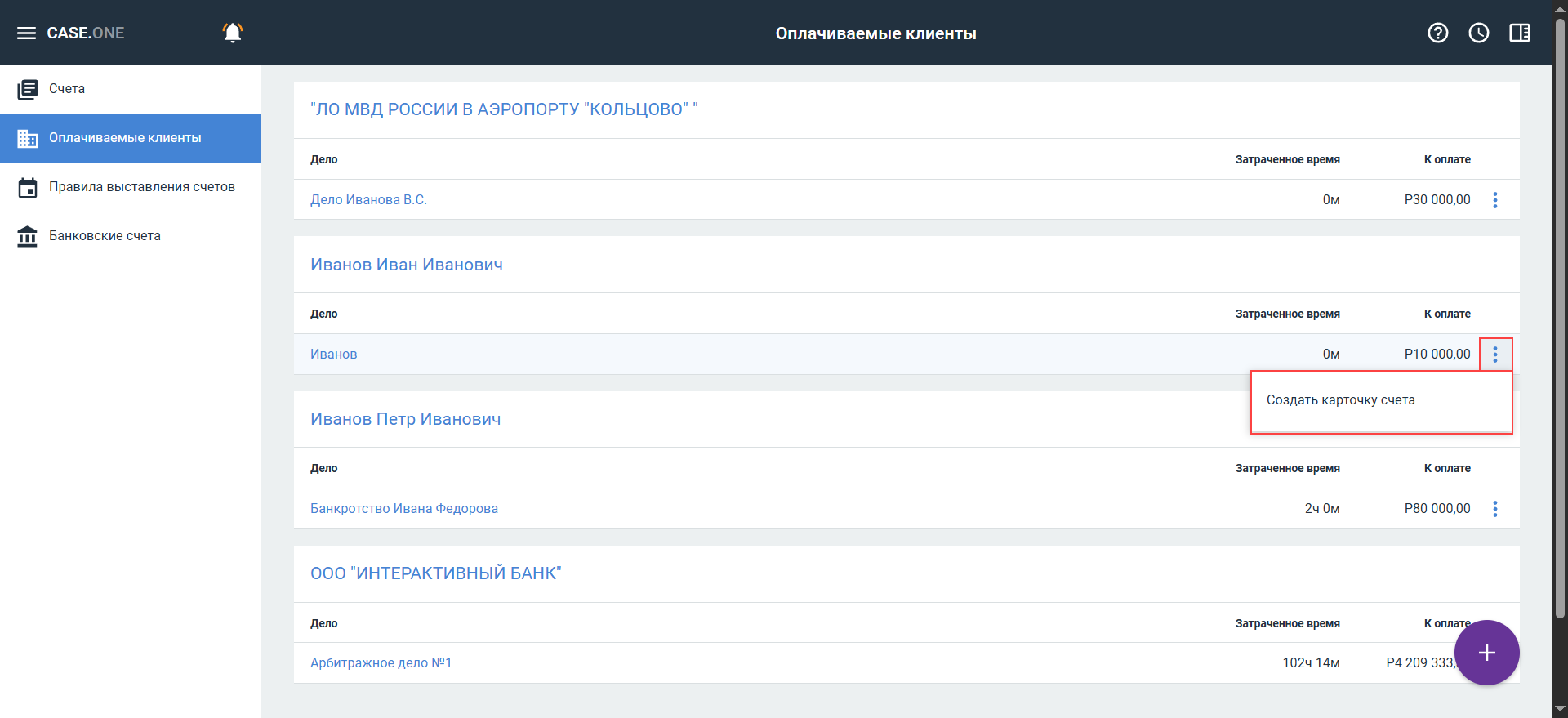Open client ООО "ИНТЕРАКТИВНЫЙ БАНК"
Viewport: 1568px width, 718px height.
point(435,573)
